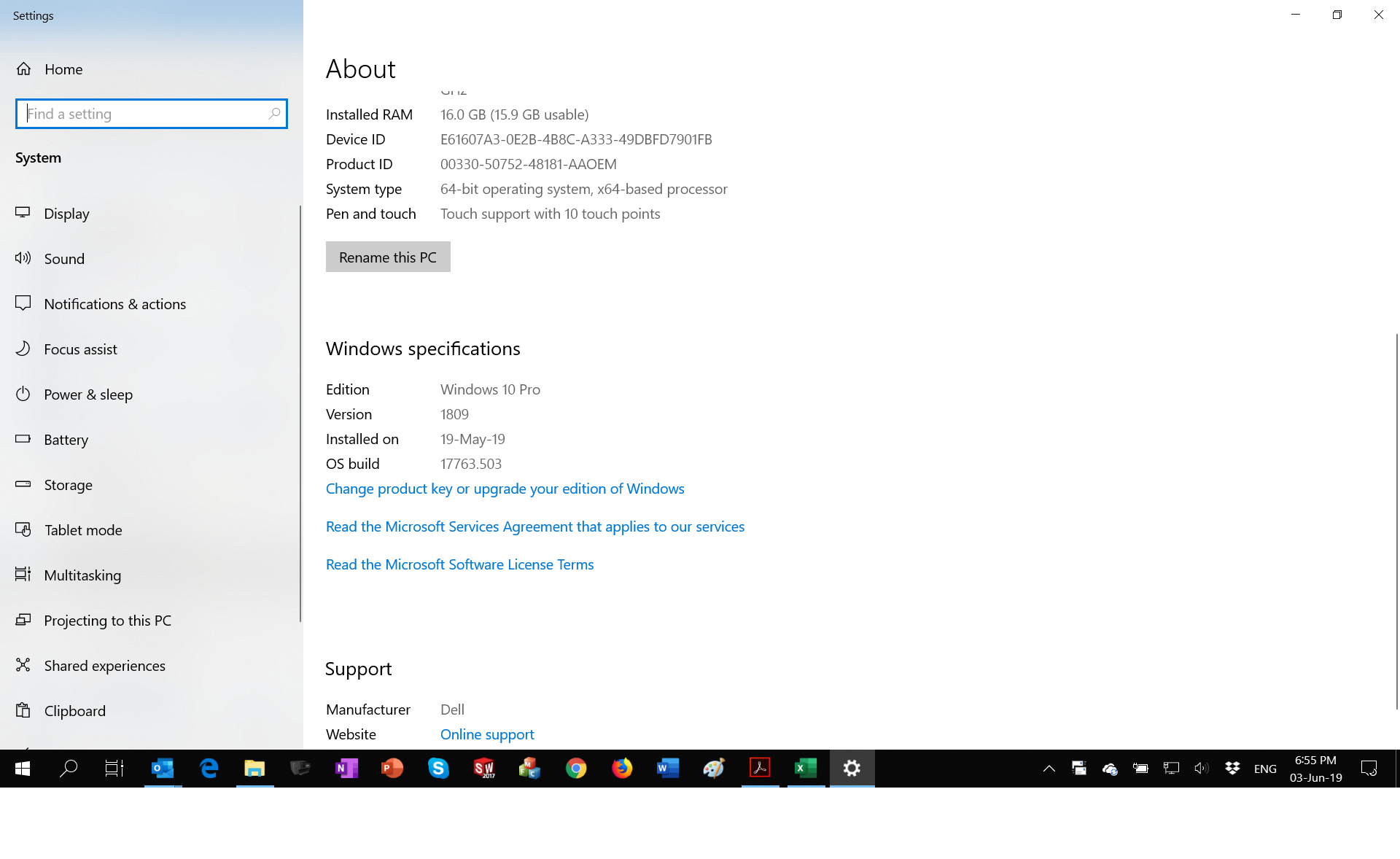This screenshot has width=1400, height=859.
Task: Click the sidebar navigation scrollbar
Action: (300, 413)
